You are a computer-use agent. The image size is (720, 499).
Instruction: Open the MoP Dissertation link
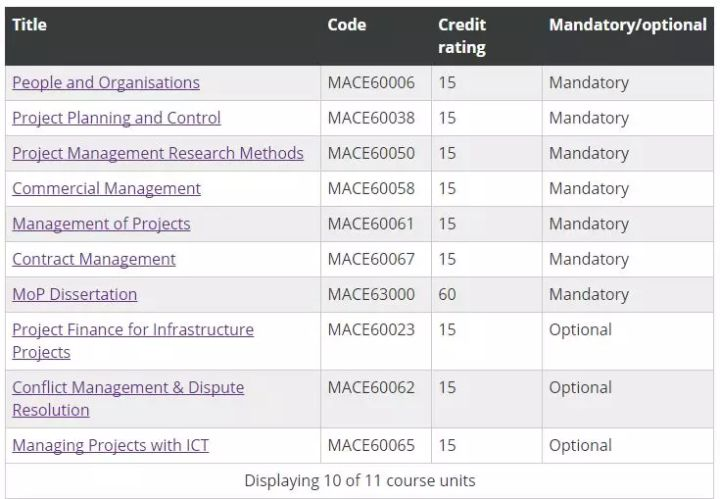tap(75, 294)
